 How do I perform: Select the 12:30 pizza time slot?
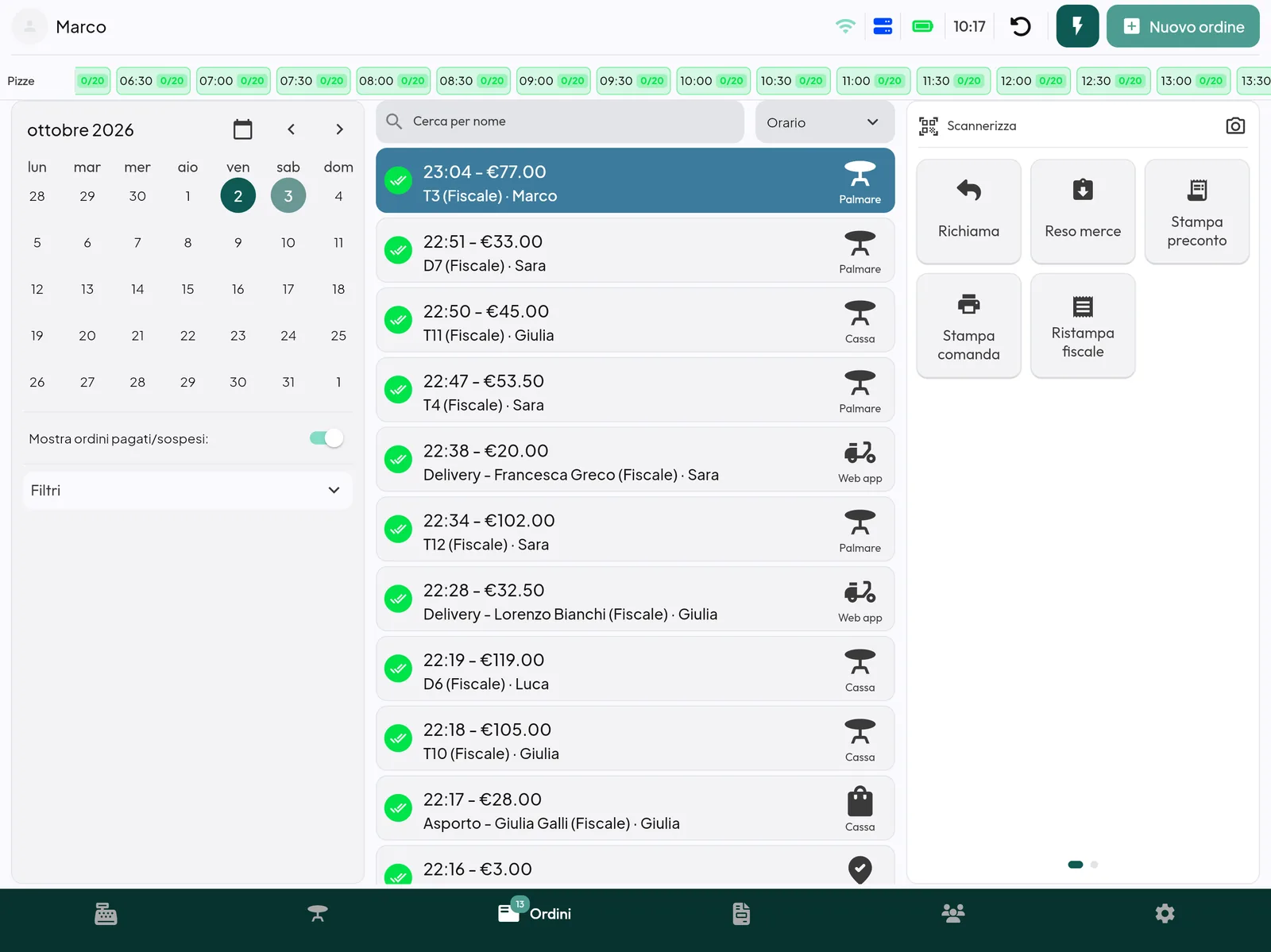[1113, 81]
